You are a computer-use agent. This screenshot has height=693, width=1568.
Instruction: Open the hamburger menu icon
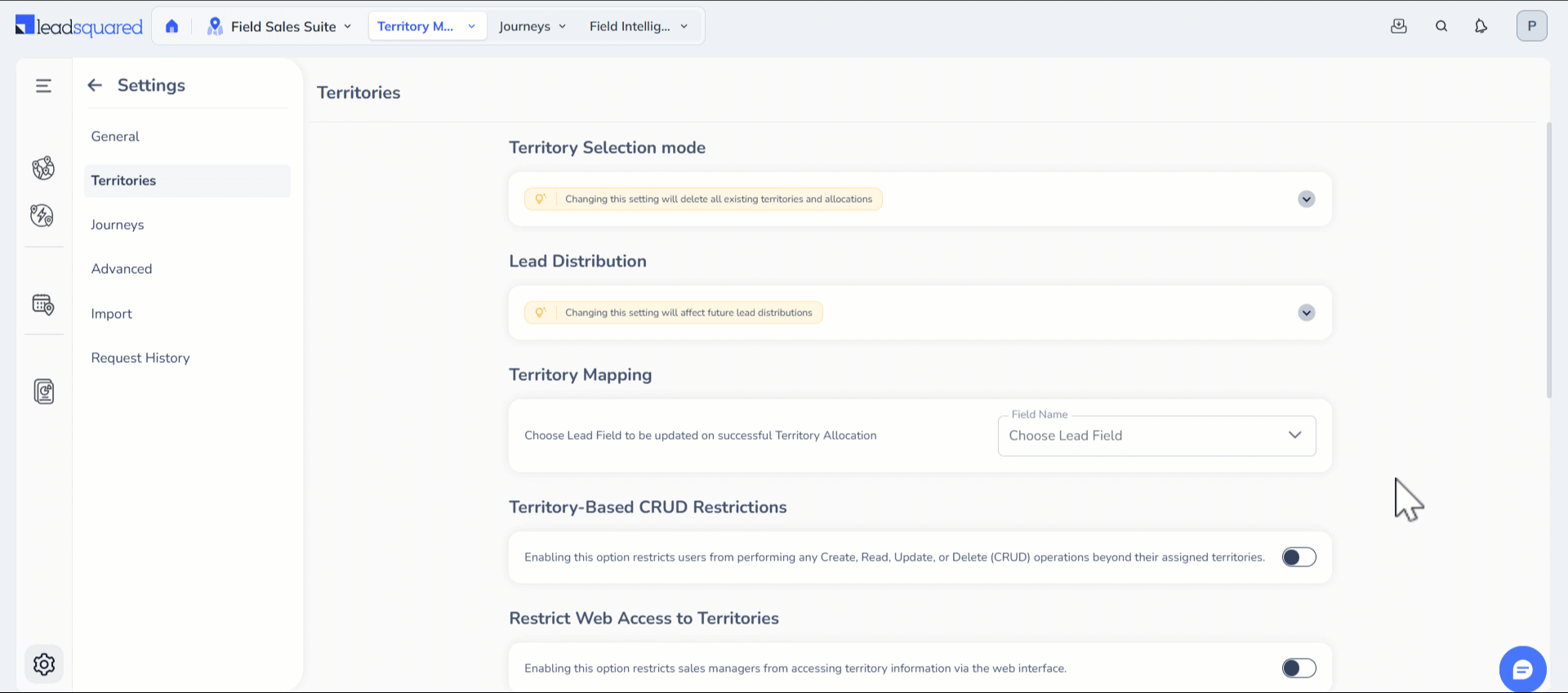coord(43,86)
